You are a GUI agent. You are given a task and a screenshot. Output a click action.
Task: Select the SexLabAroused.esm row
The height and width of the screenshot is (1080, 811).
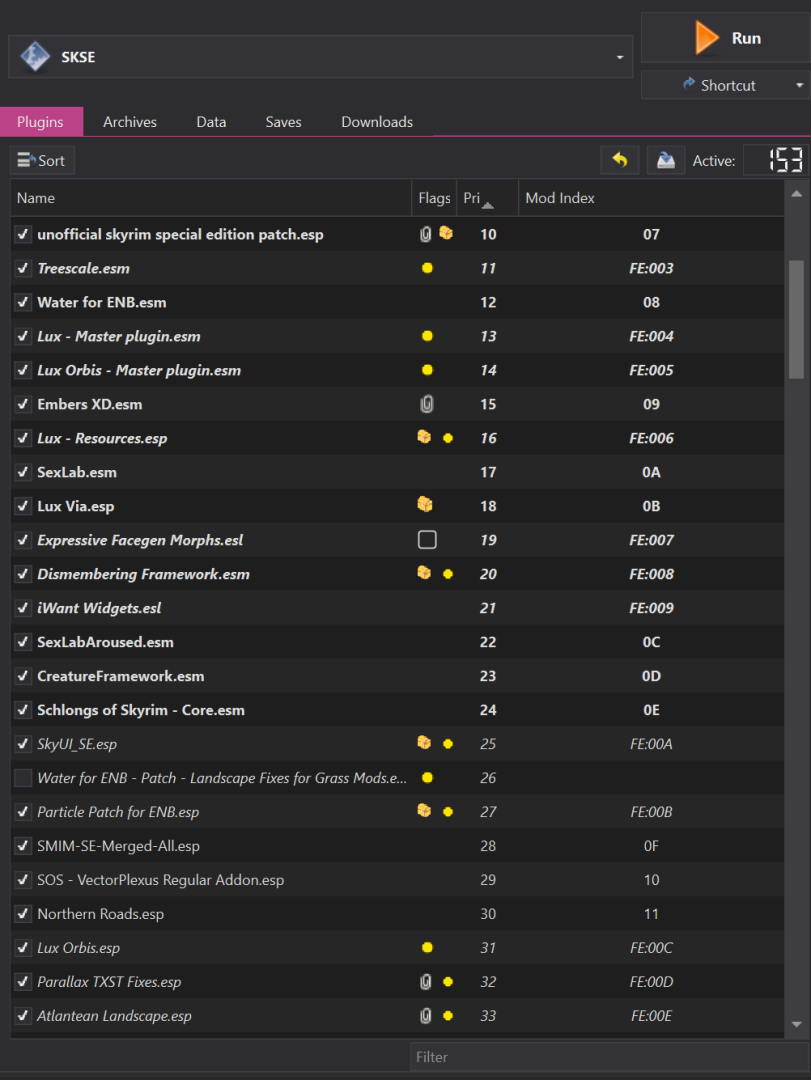pos(398,642)
